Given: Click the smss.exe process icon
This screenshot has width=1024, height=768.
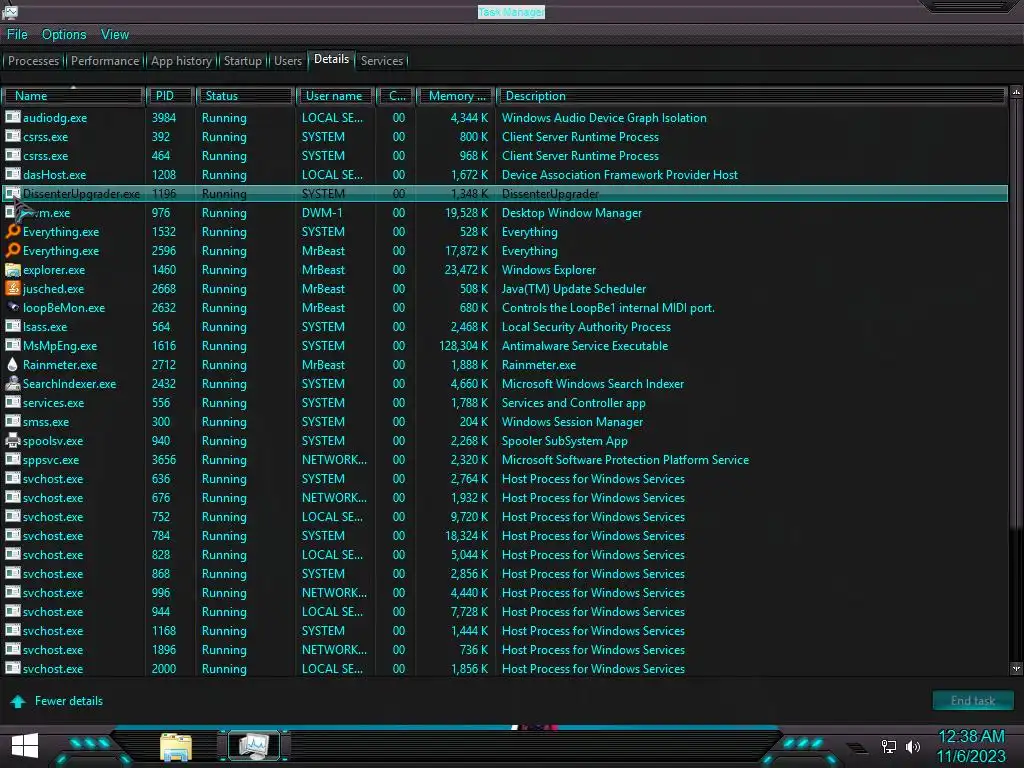Looking at the screenshot, I should 12,421.
